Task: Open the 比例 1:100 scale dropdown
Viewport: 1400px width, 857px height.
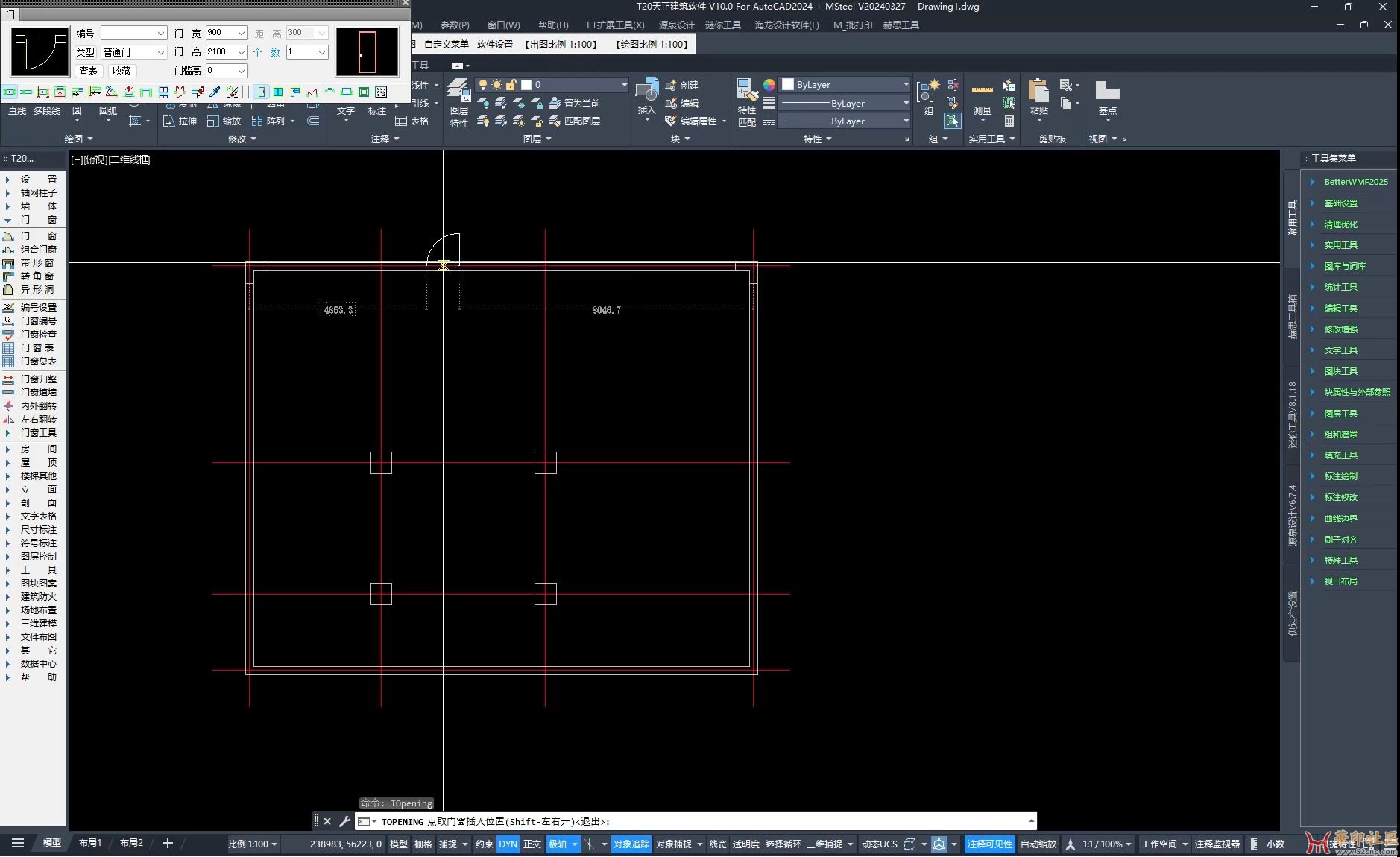Action: pyautogui.click(x=253, y=844)
